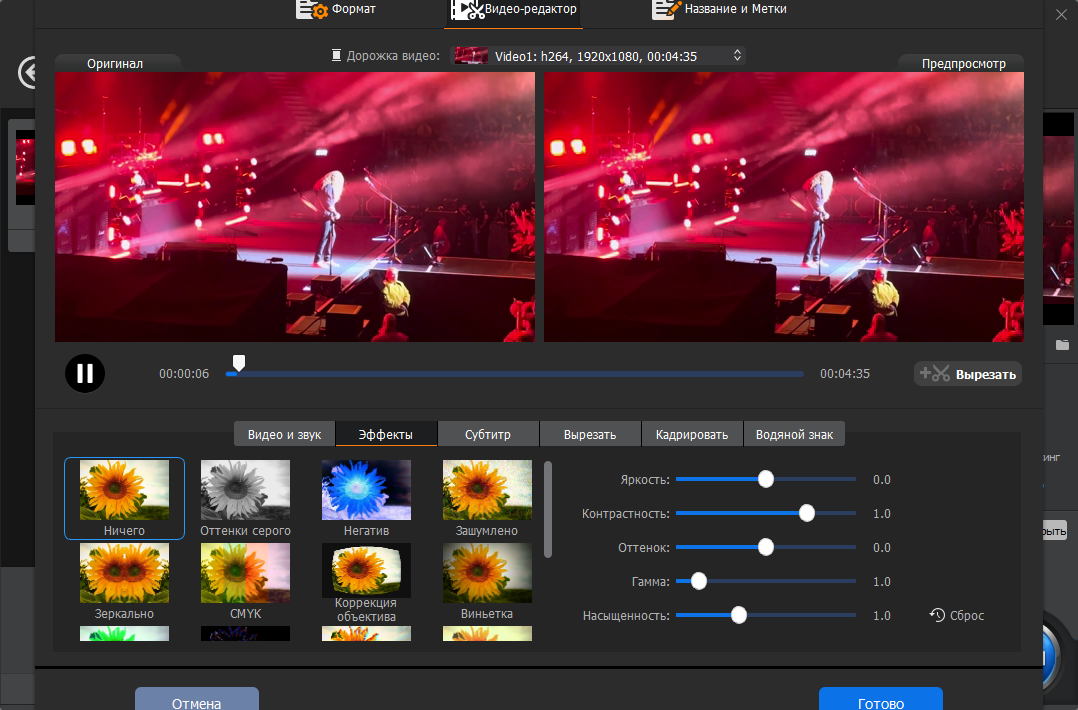
Task: Click the back arrow in background window
Action: tap(28, 71)
